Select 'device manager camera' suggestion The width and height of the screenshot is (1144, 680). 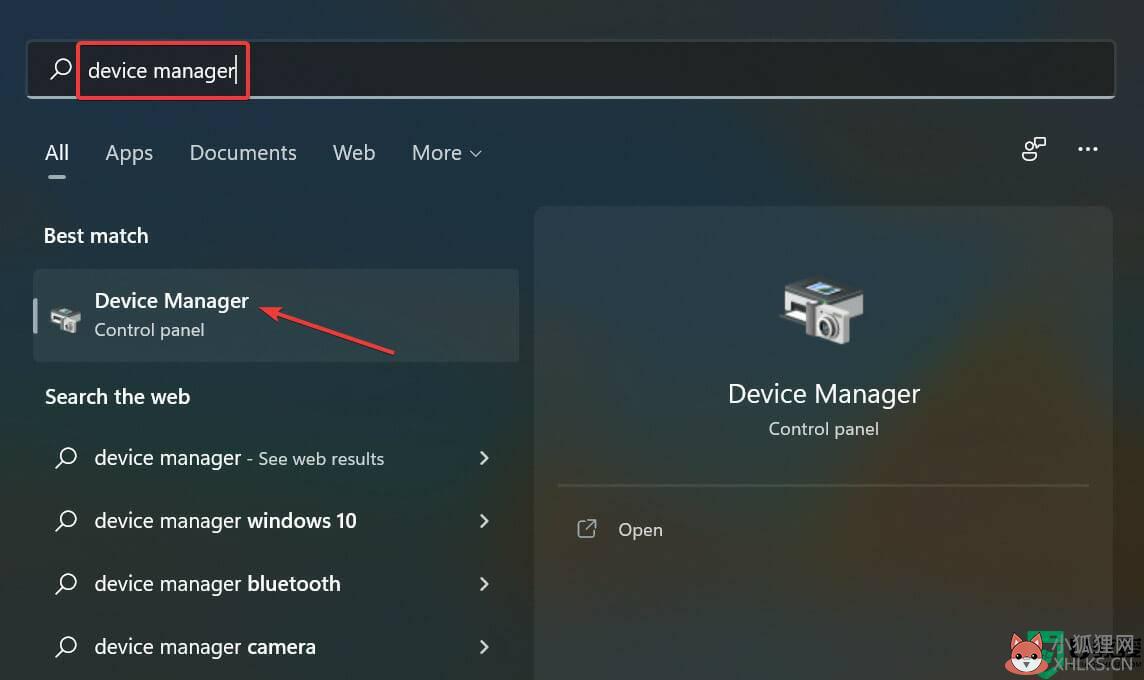(276, 647)
